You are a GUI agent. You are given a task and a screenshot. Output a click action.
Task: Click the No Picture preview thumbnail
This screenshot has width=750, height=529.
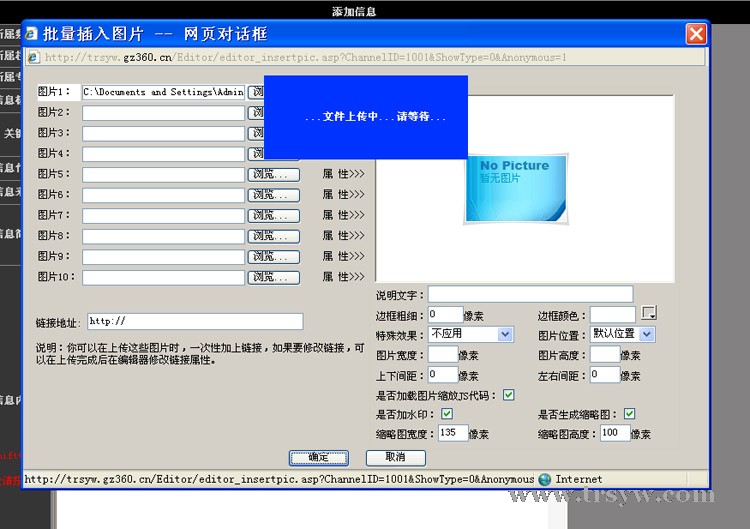click(x=515, y=187)
